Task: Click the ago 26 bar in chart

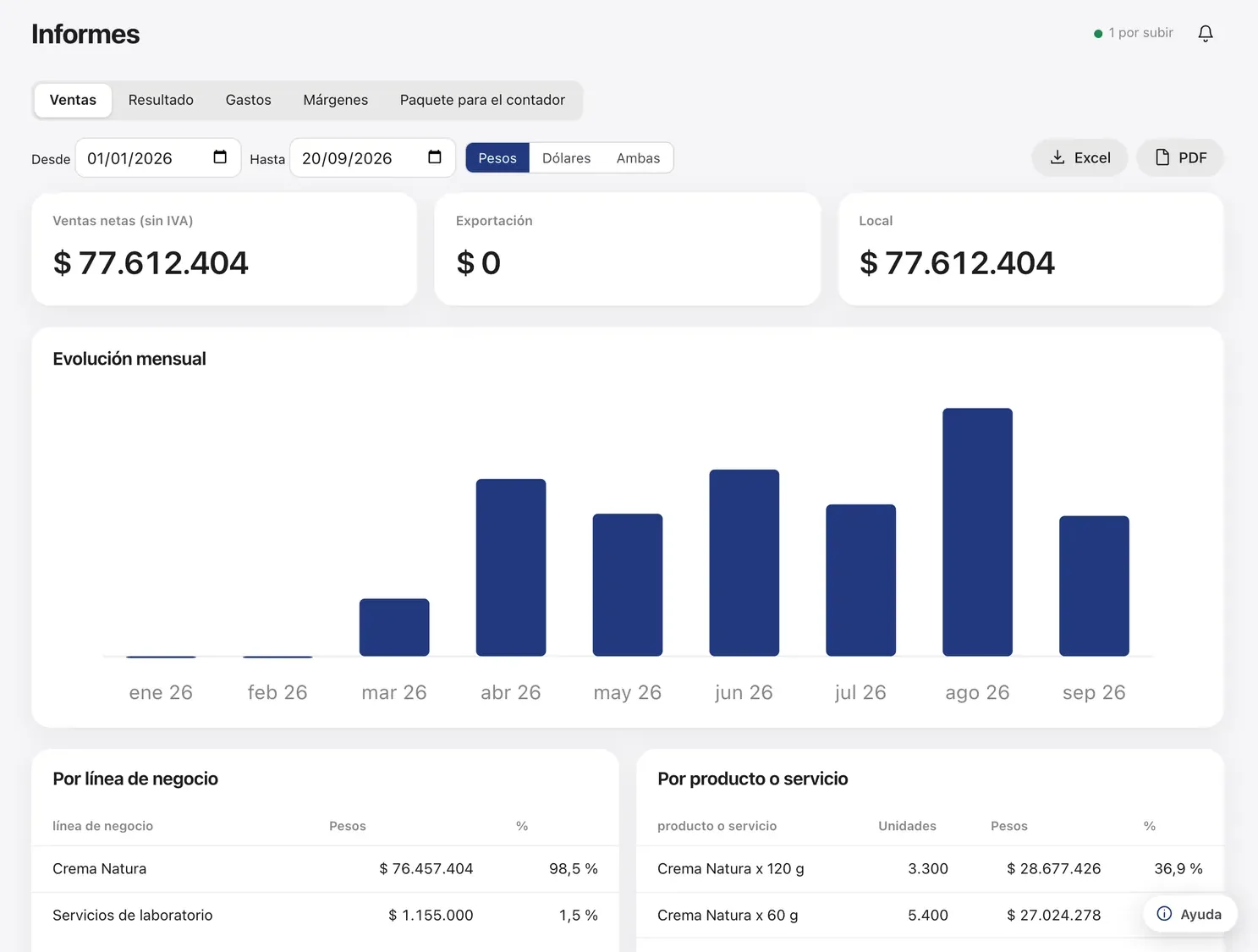Action: [x=977, y=532]
